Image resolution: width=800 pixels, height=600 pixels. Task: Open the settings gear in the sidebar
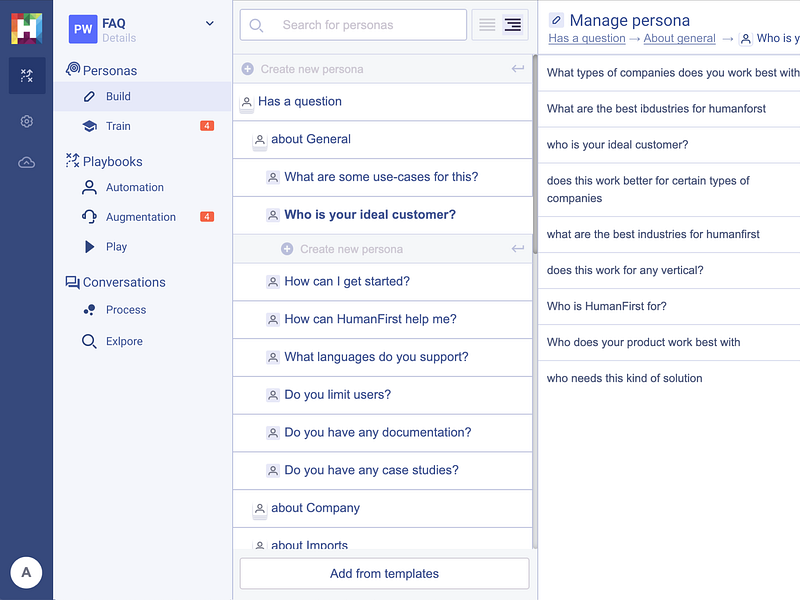pos(27,121)
